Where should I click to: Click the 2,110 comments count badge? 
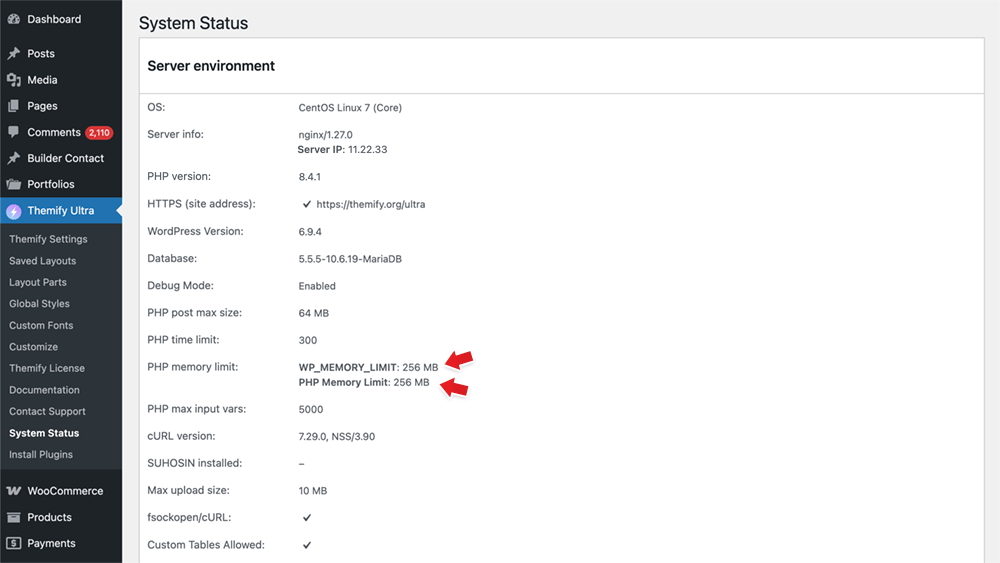[x=99, y=133]
